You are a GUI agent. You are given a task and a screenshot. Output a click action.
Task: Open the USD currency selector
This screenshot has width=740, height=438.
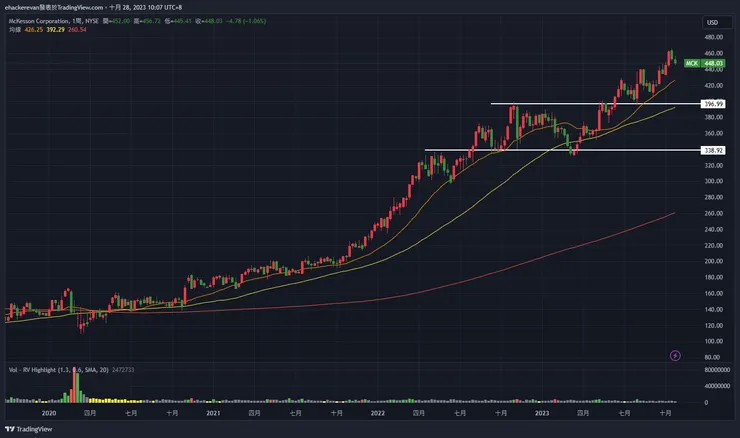click(x=716, y=22)
